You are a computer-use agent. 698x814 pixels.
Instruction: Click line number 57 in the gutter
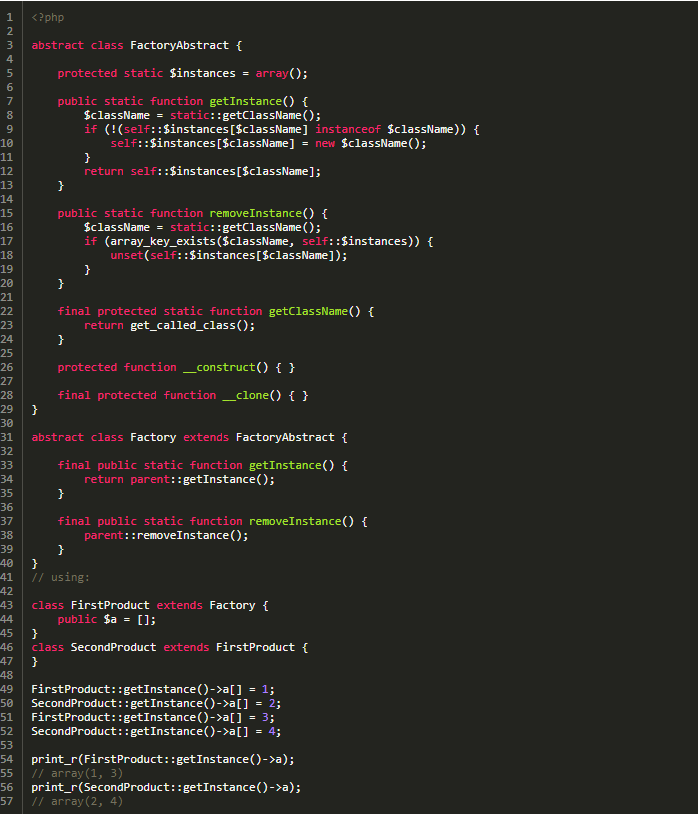pos(8,801)
